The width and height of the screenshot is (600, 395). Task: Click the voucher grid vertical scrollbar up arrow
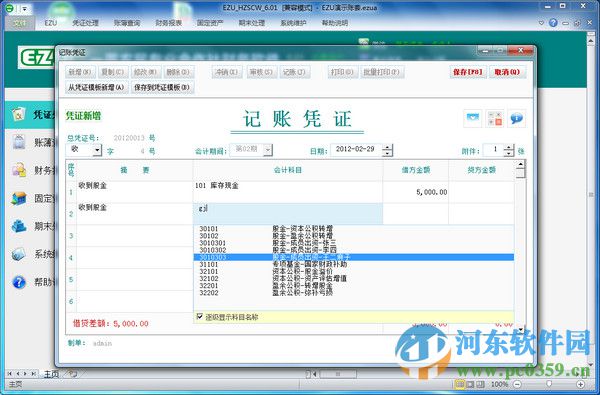pyautogui.click(x=520, y=165)
